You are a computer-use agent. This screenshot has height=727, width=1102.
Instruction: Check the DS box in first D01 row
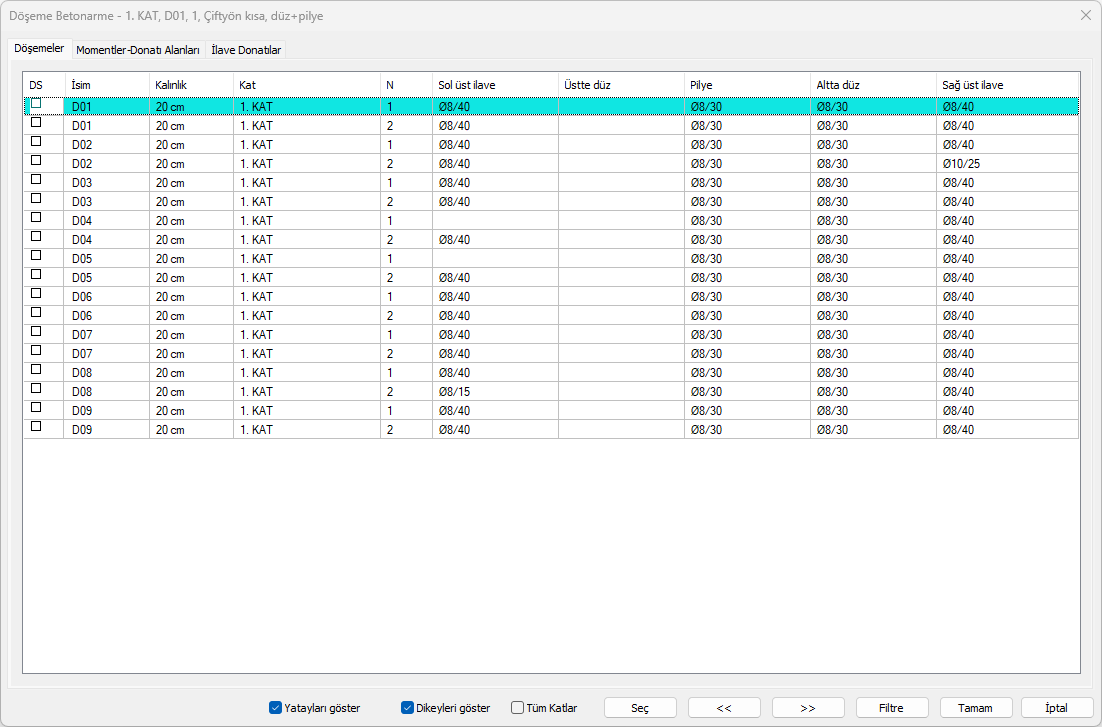(x=37, y=103)
